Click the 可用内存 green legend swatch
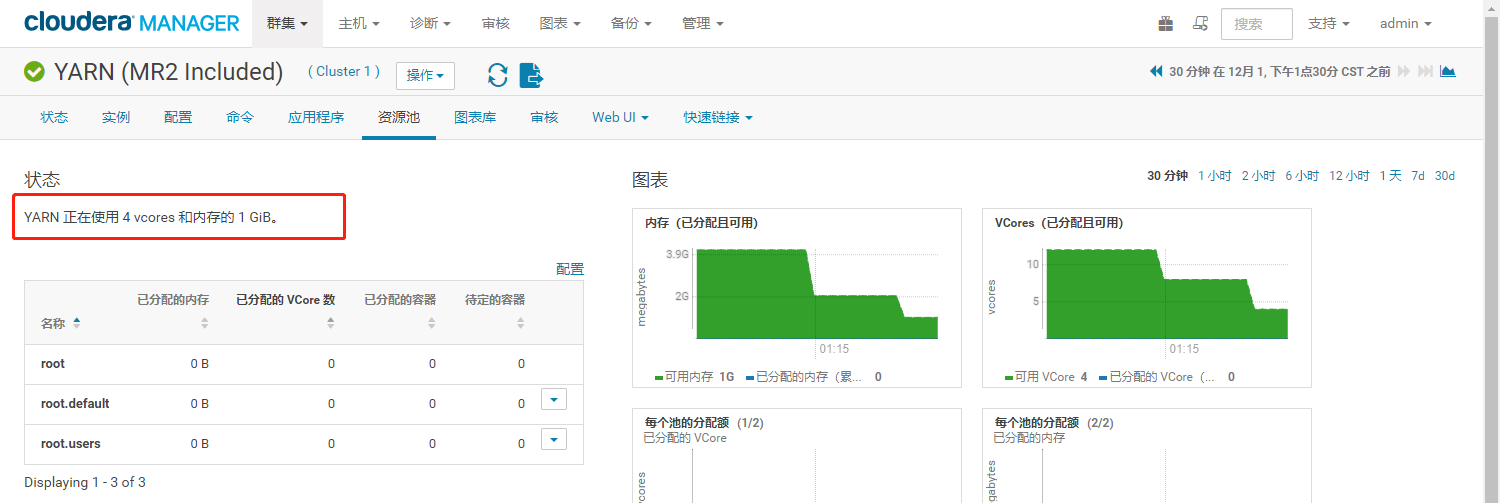Screen dimensions: 1500x503 [659, 378]
